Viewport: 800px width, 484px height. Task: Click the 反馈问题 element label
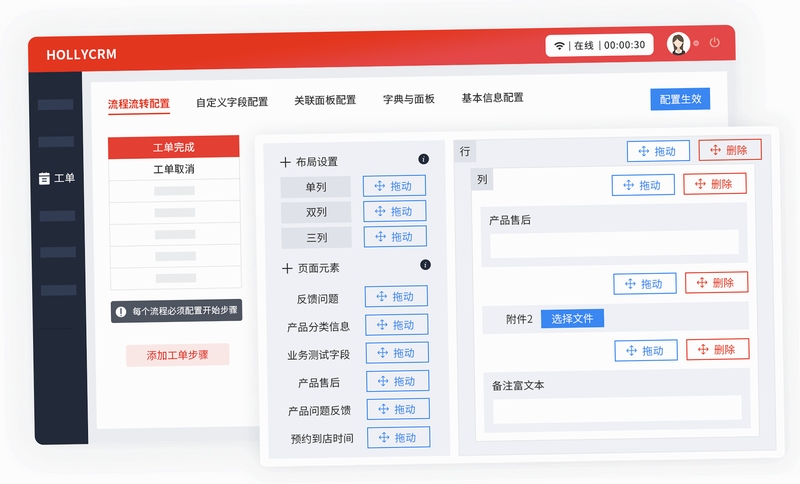[x=317, y=299]
